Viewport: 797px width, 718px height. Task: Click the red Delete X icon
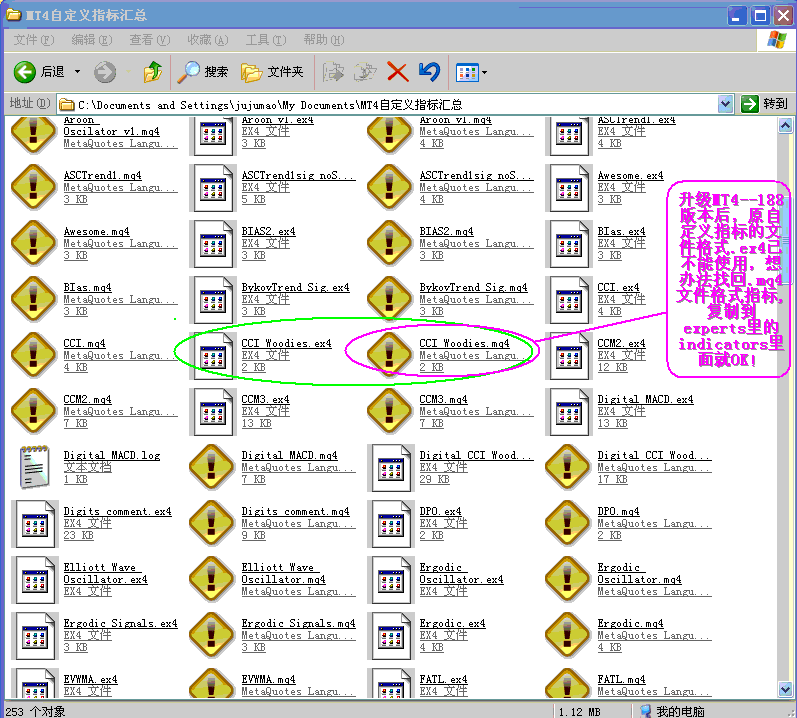397,72
